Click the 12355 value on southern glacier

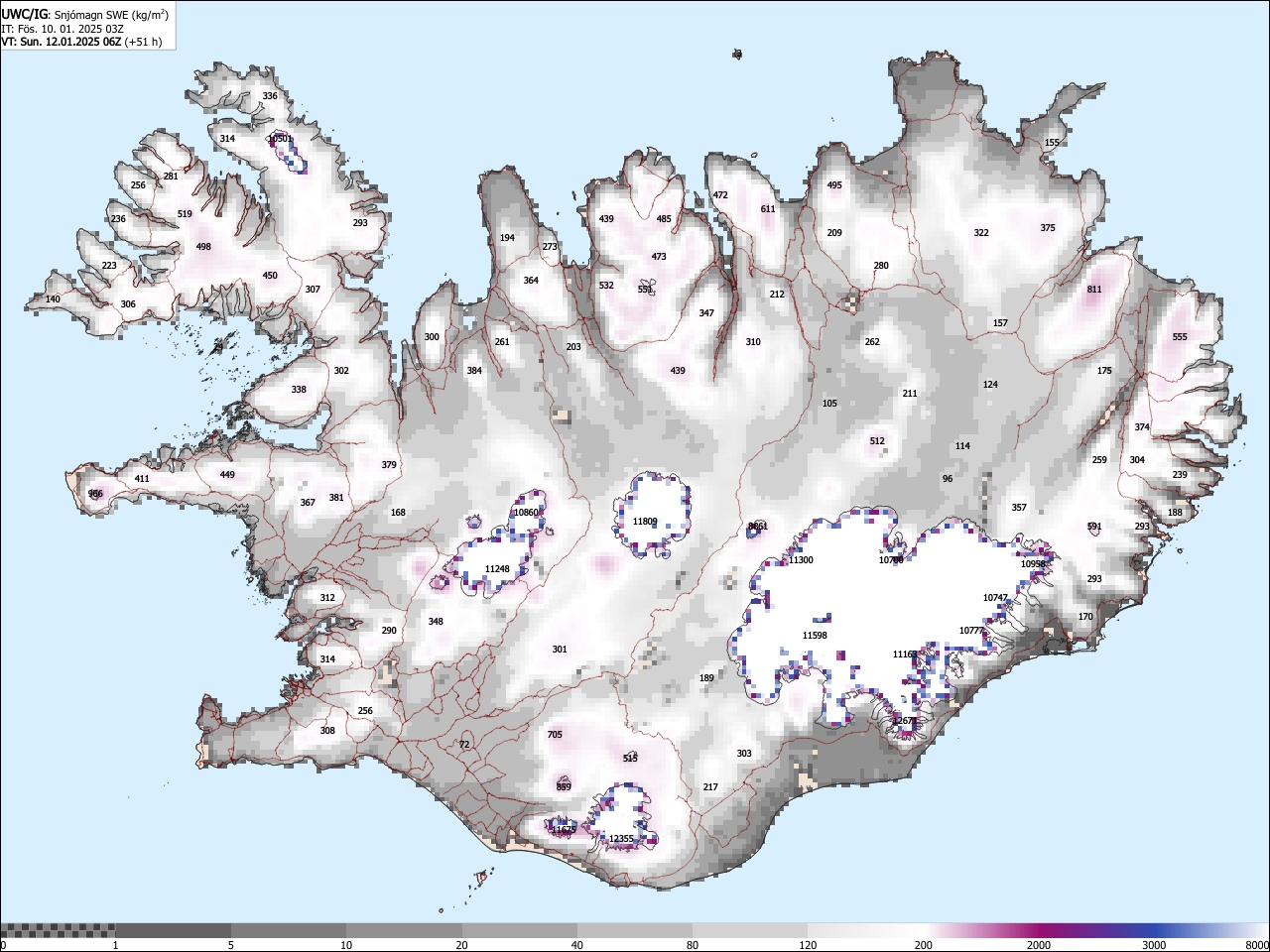point(621,839)
